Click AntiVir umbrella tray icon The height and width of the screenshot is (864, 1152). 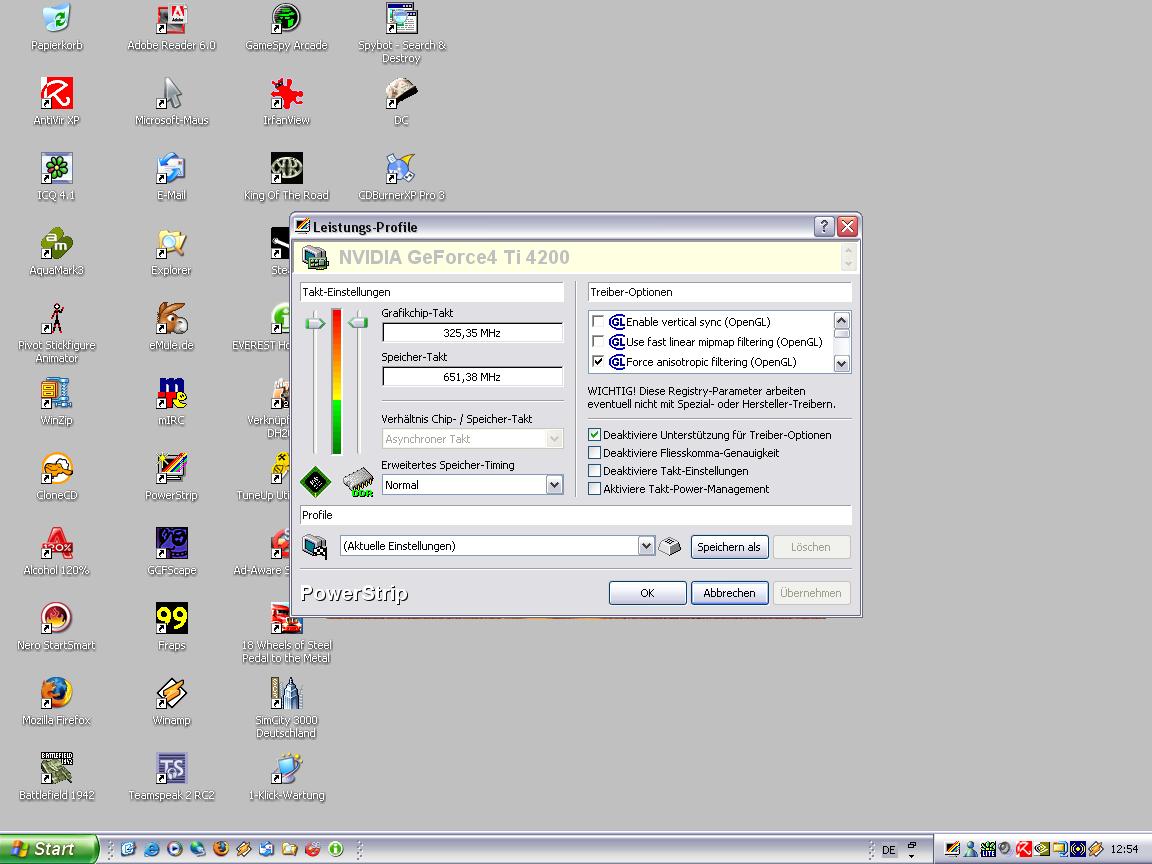(1023, 849)
